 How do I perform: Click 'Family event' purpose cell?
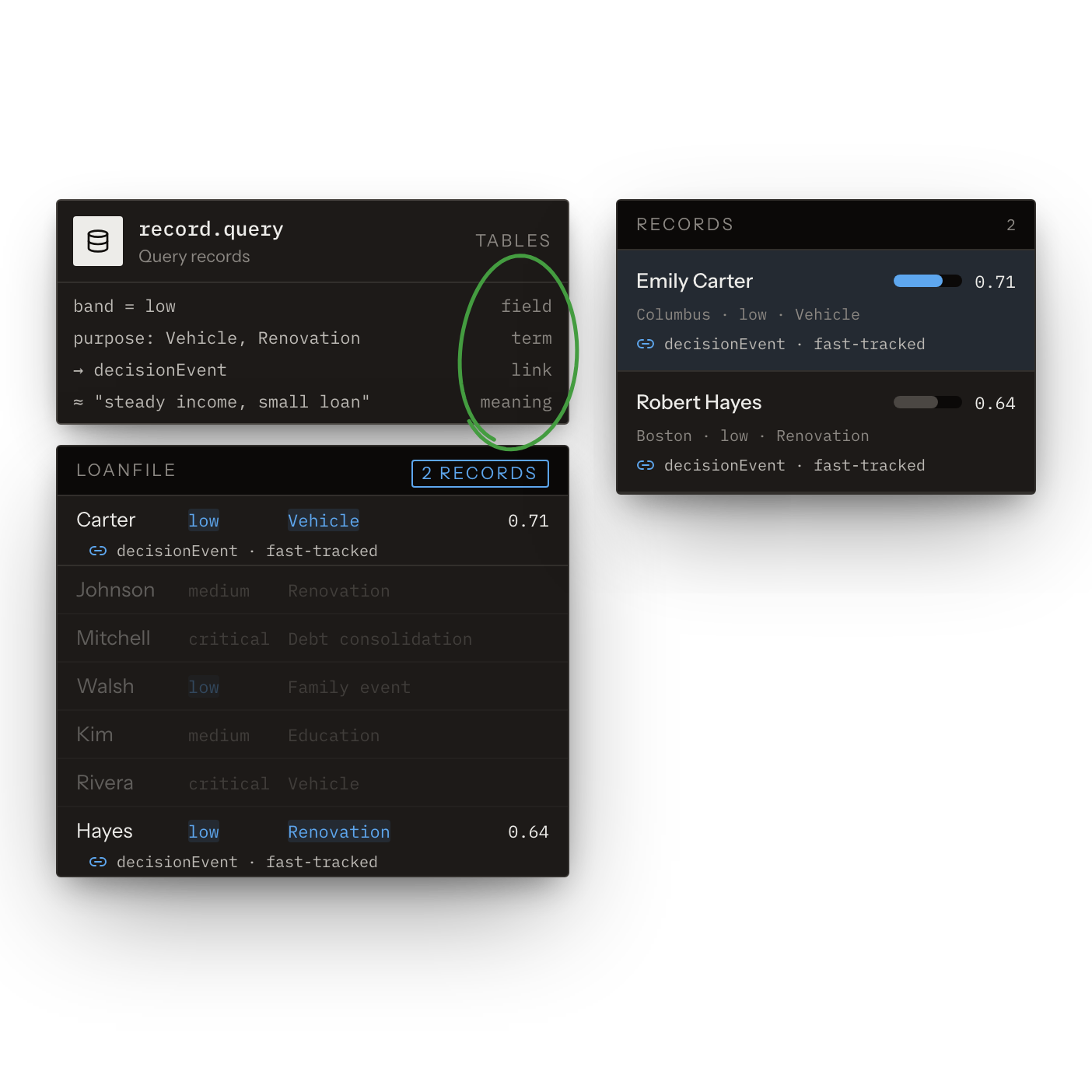pyautogui.click(x=349, y=688)
